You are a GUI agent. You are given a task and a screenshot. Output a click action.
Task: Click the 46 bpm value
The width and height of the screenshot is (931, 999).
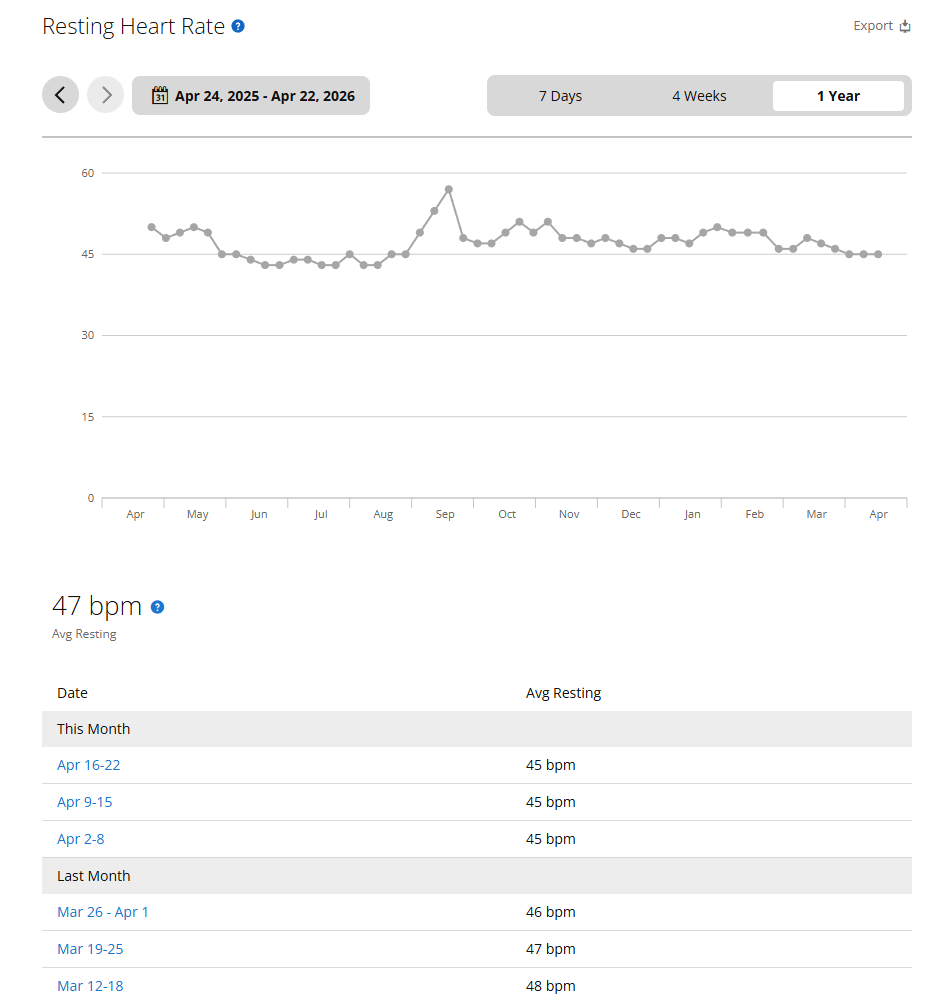(x=551, y=912)
